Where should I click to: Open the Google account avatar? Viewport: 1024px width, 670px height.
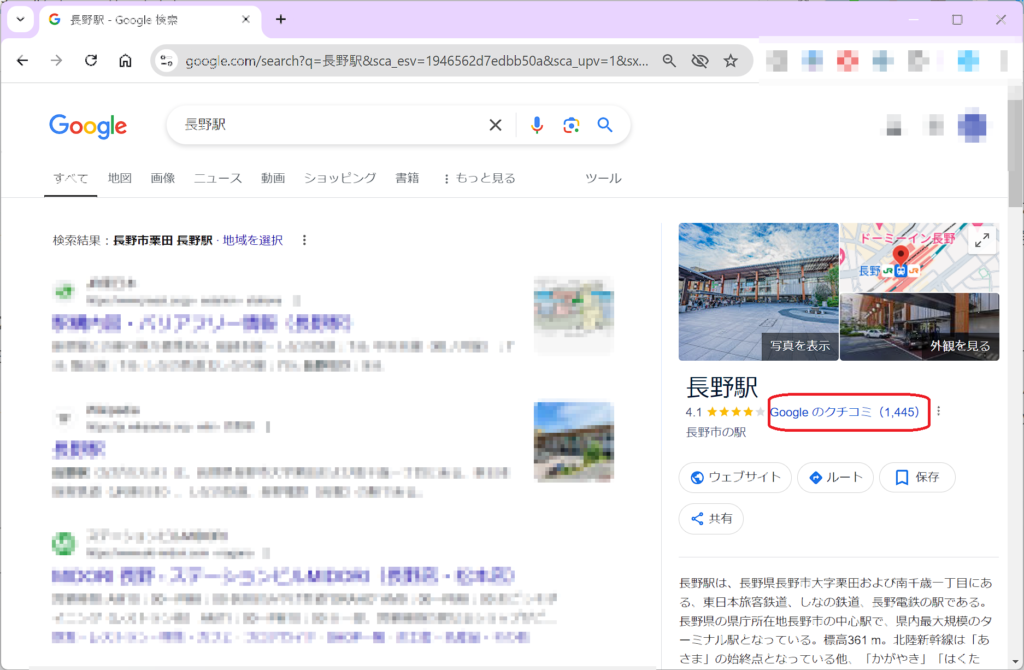972,125
